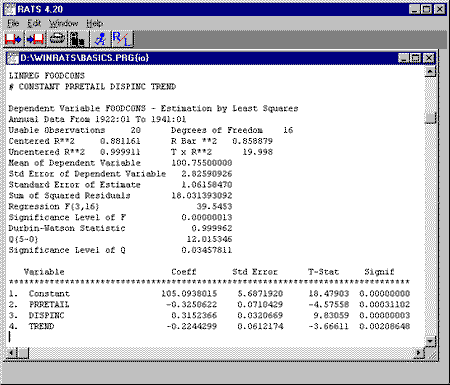The width and height of the screenshot is (450, 385).
Task: Click the running man toolbar icon
Action: (100, 39)
